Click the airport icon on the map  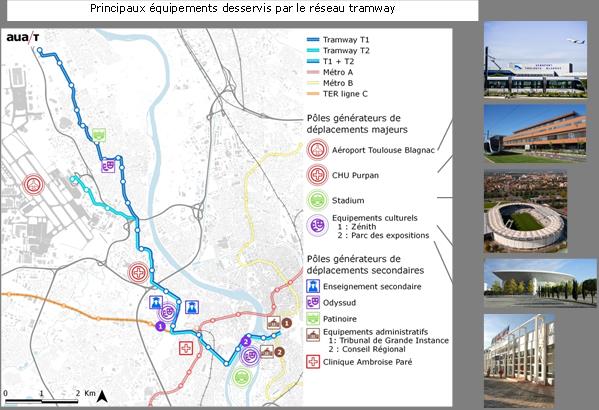click(x=34, y=185)
